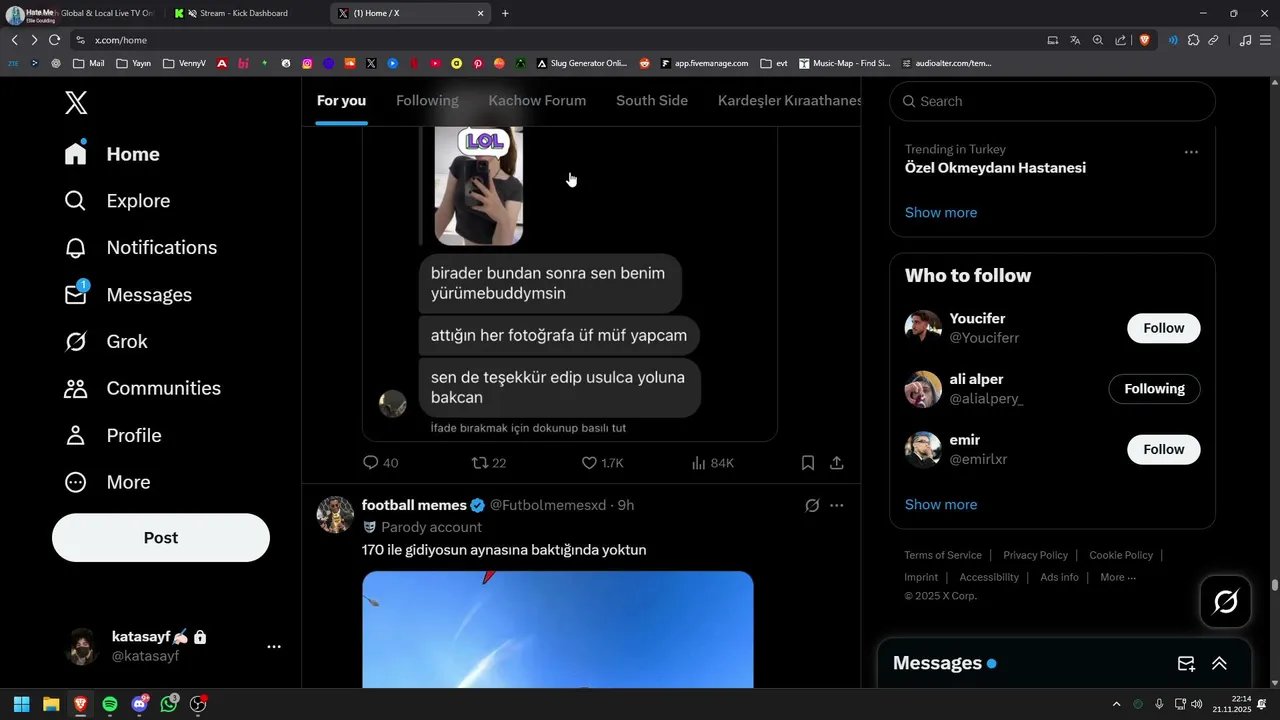Screen dimensions: 1280x720
Task: Click the Post button
Action: [x=161, y=538]
